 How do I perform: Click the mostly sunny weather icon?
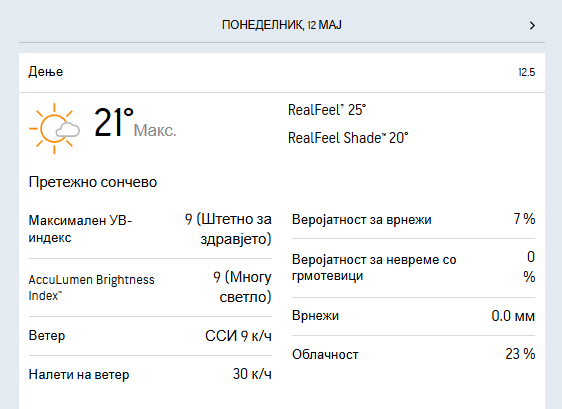54,128
